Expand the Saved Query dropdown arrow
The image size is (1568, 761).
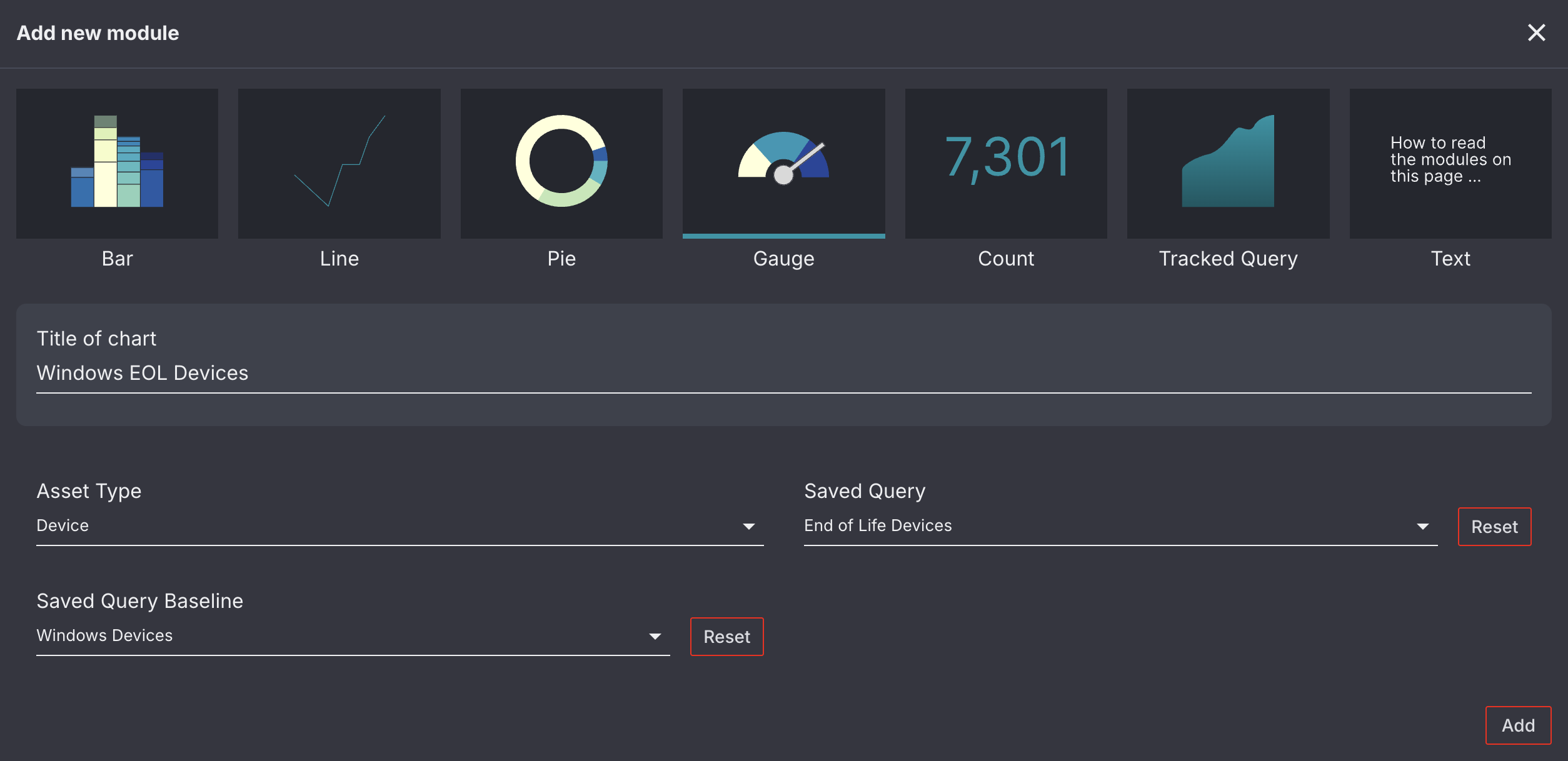coord(1422,526)
